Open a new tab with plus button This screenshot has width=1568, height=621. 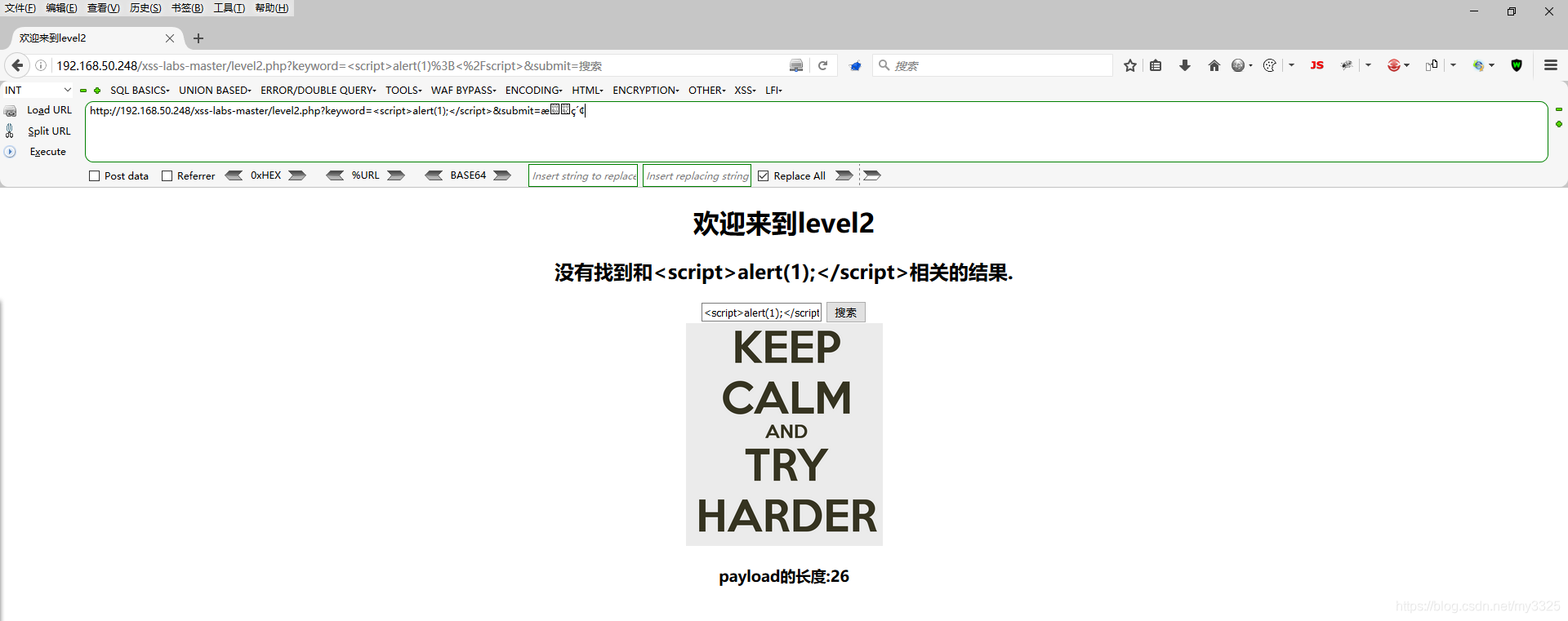(198, 38)
